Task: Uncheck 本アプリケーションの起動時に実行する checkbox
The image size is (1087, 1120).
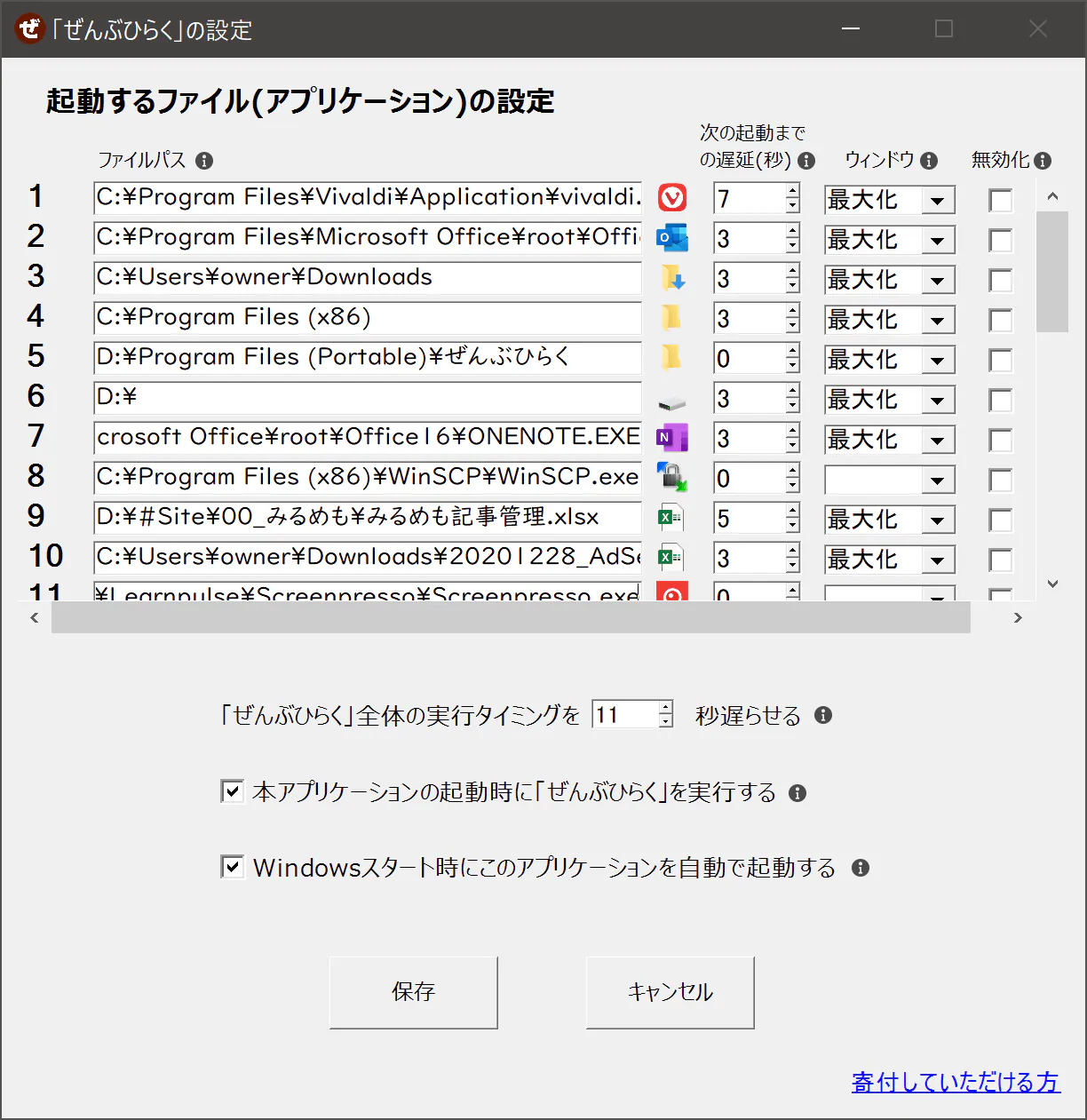Action: [232, 790]
